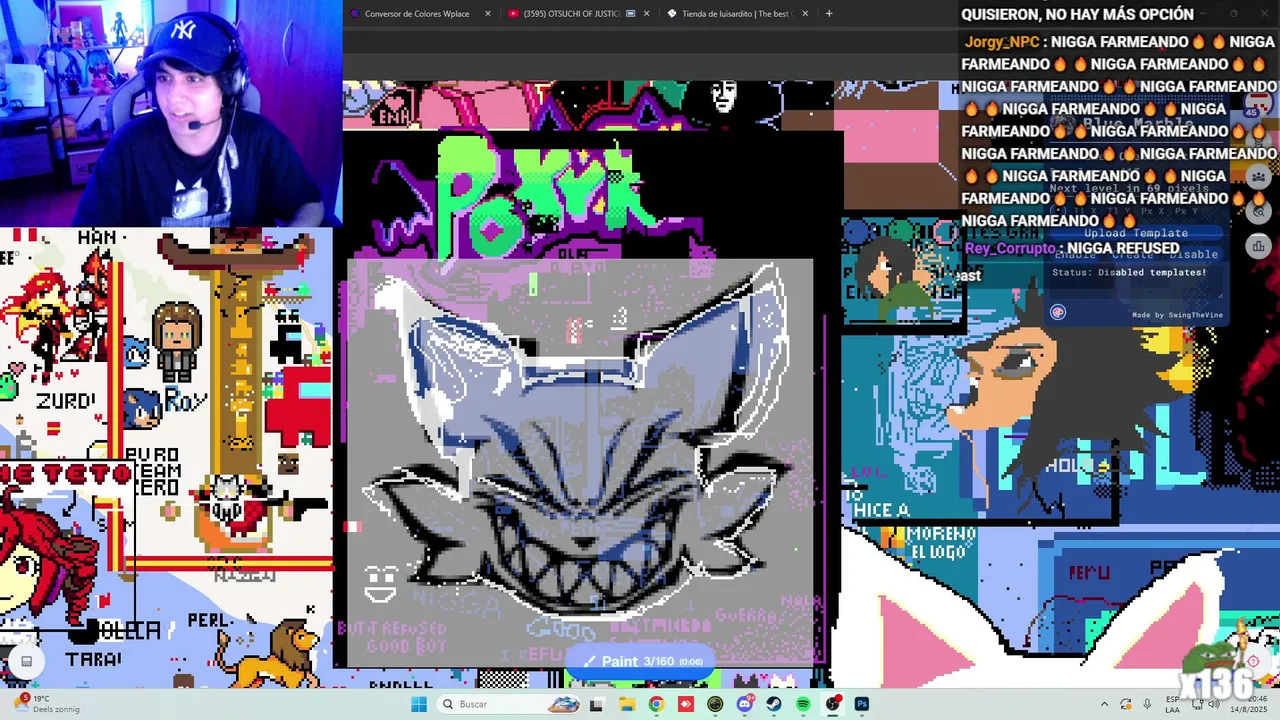Image resolution: width=1280 pixels, height=720 pixels.
Task: Open OBS Studio from the taskbar
Action: click(x=833, y=704)
